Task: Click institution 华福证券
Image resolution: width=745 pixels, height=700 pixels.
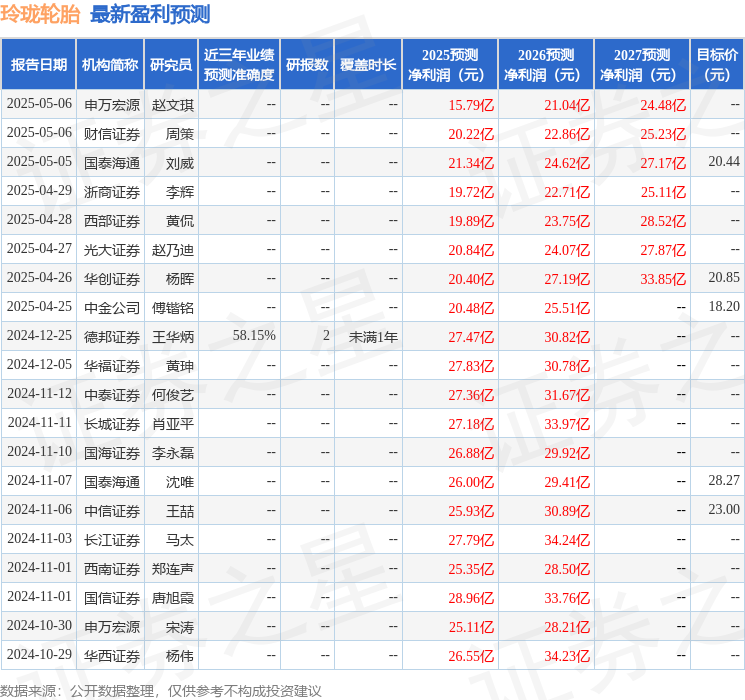Action: click(112, 366)
